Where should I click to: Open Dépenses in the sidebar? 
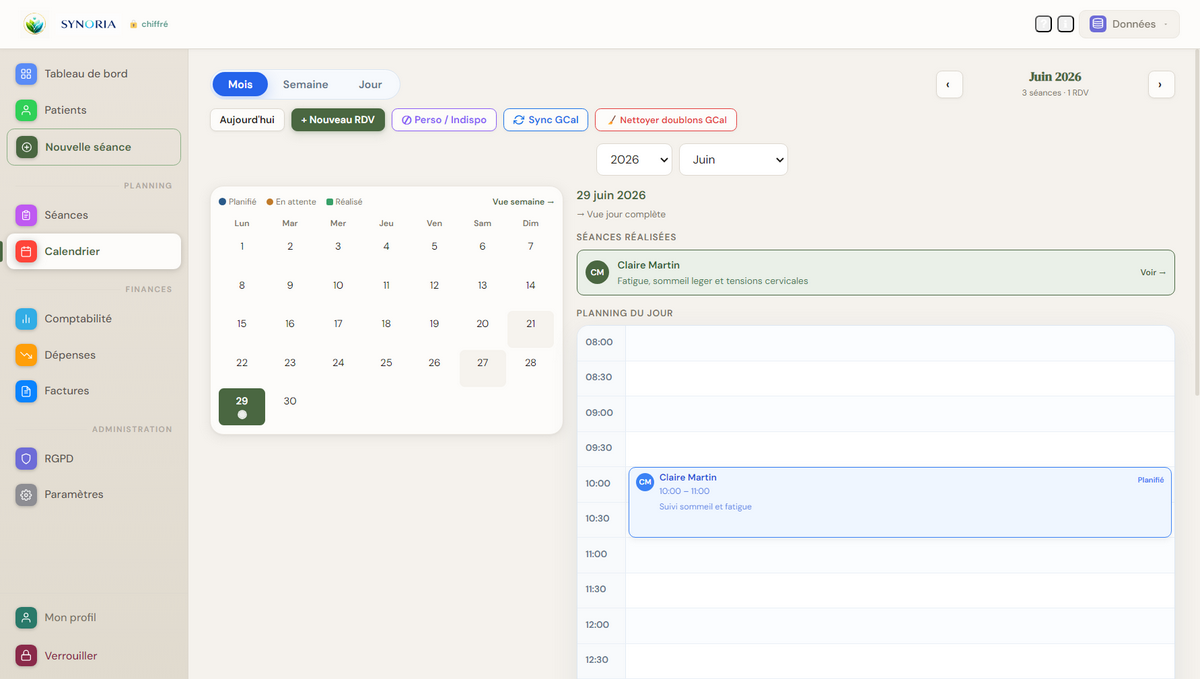94,355
